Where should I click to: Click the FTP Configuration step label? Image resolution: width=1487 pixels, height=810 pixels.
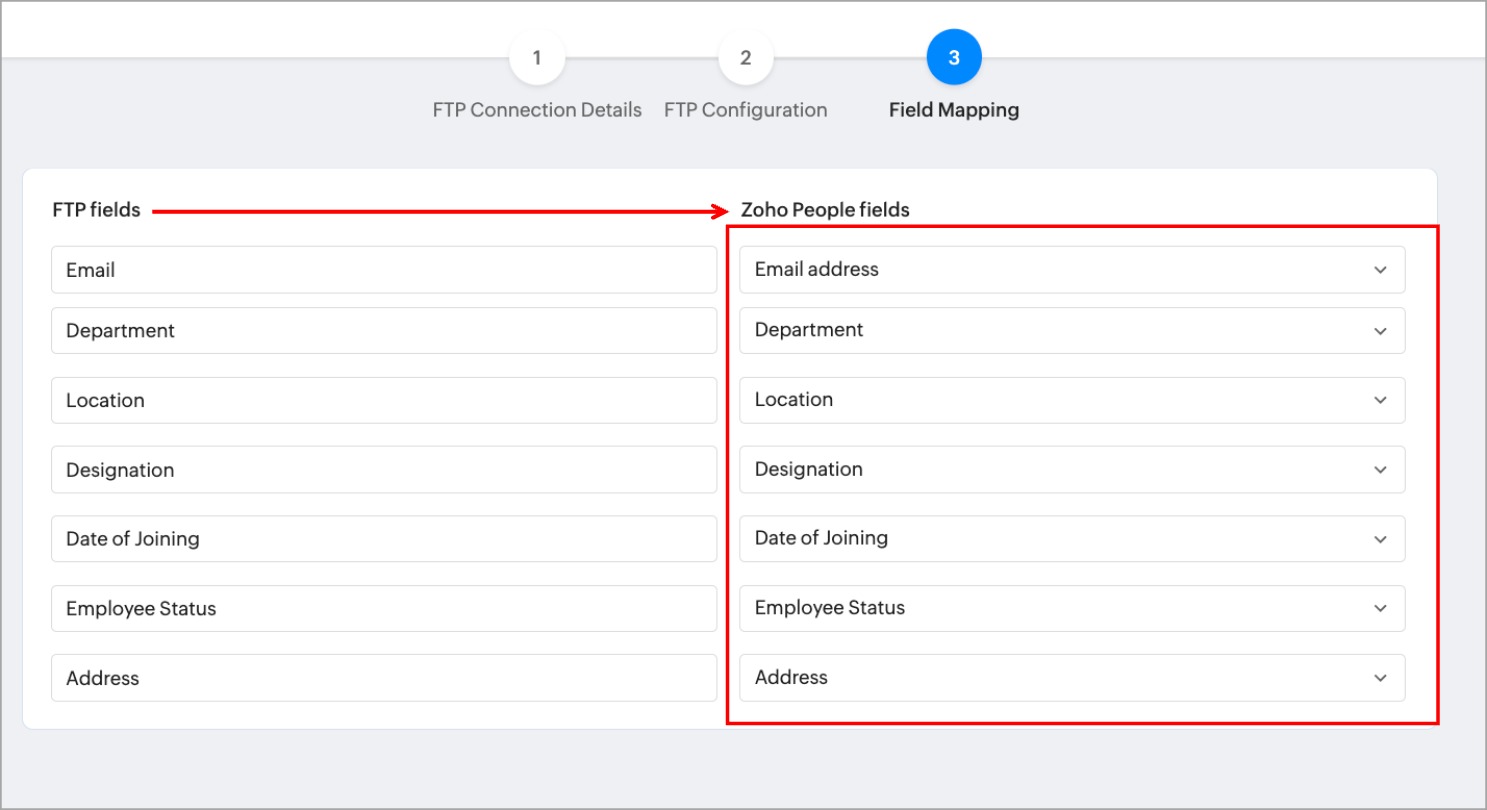pos(745,110)
